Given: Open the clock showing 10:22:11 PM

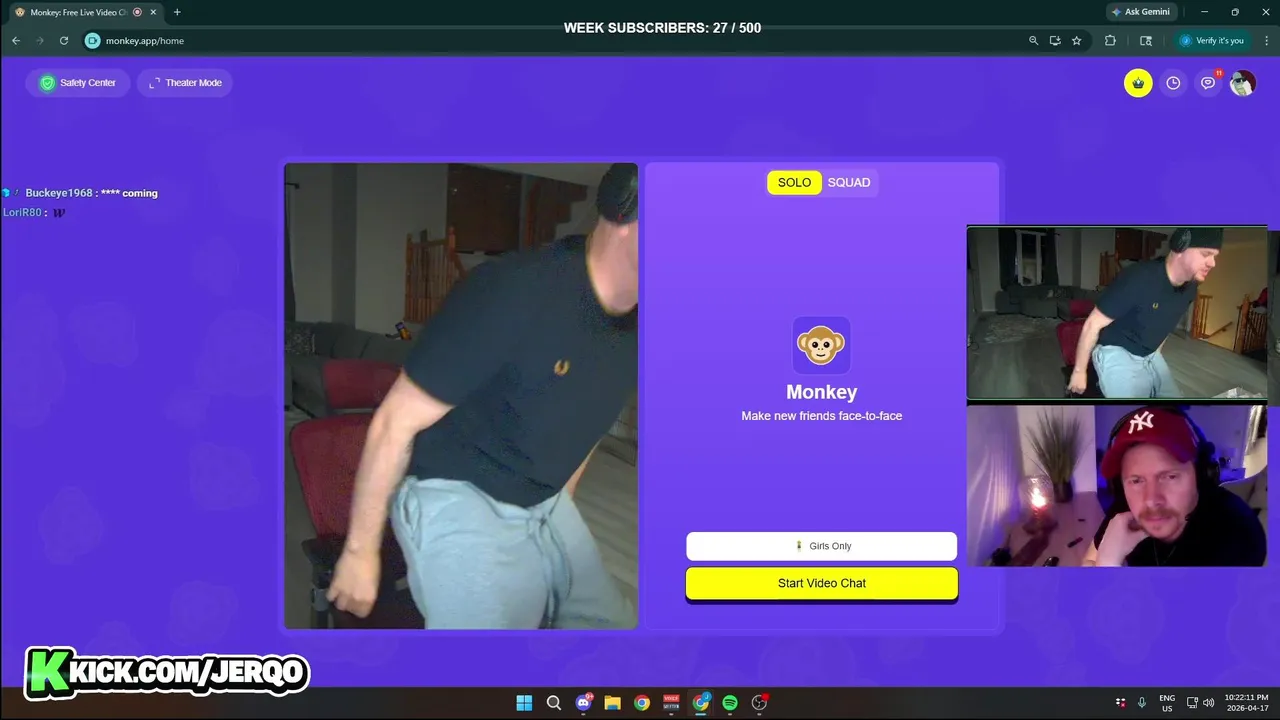Looking at the screenshot, I should click(1246, 703).
